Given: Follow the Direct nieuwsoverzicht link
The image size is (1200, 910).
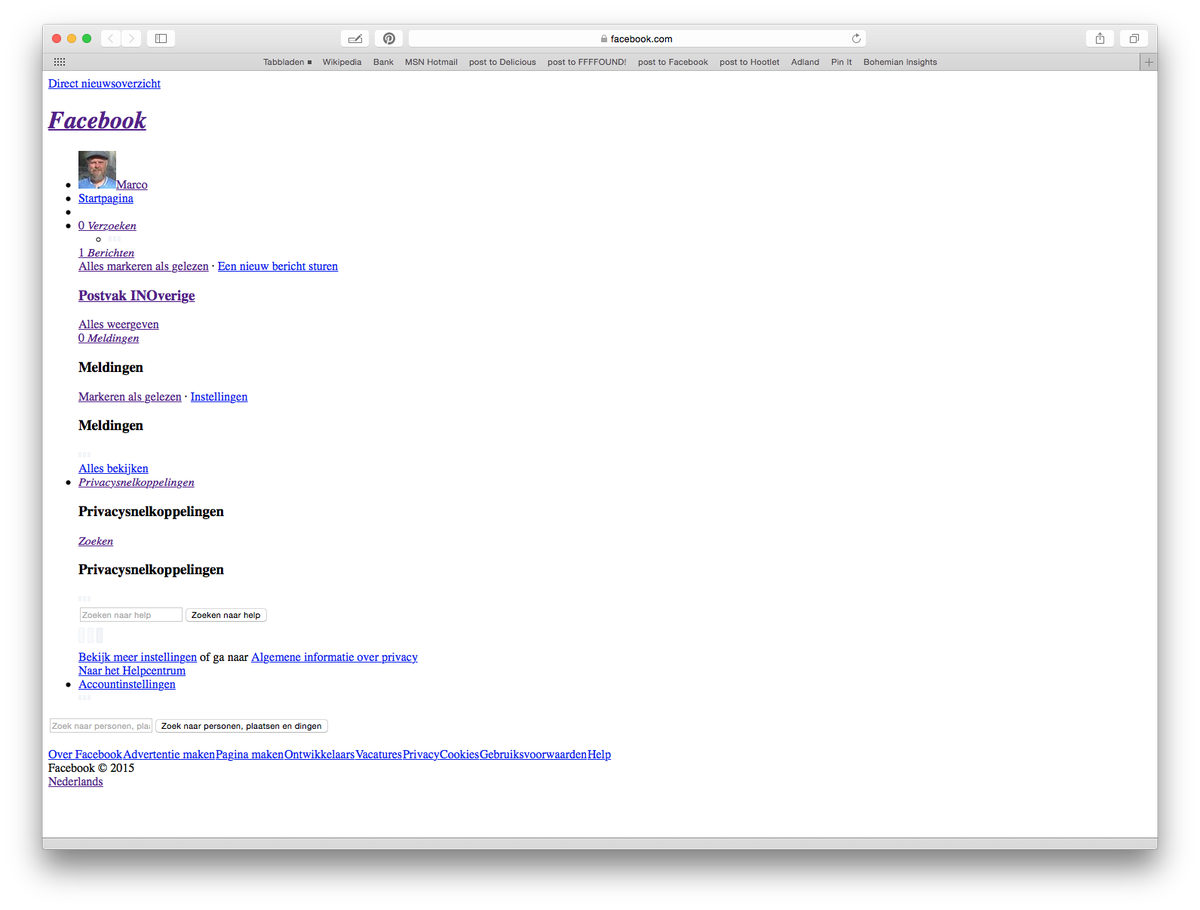Looking at the screenshot, I should click(104, 84).
